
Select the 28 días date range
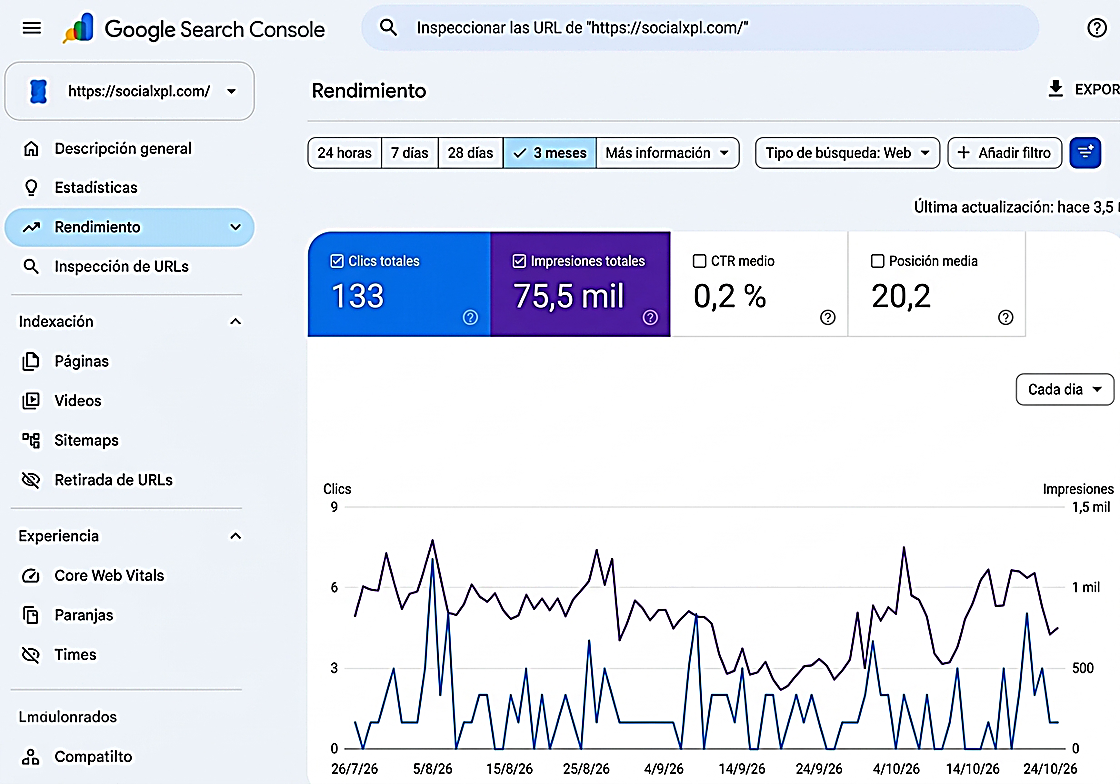coord(470,153)
